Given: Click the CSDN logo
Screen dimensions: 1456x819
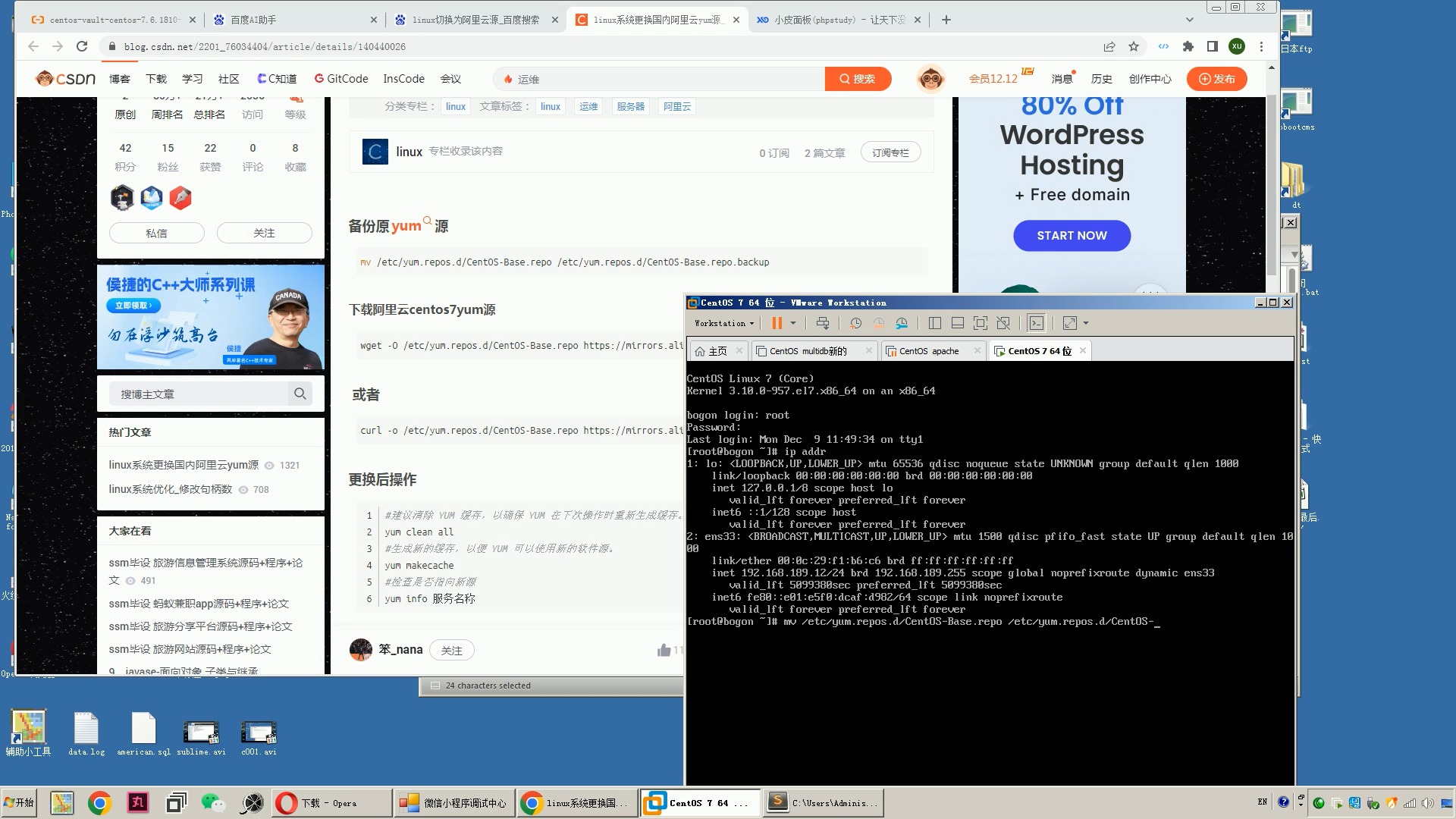Looking at the screenshot, I should (x=66, y=78).
